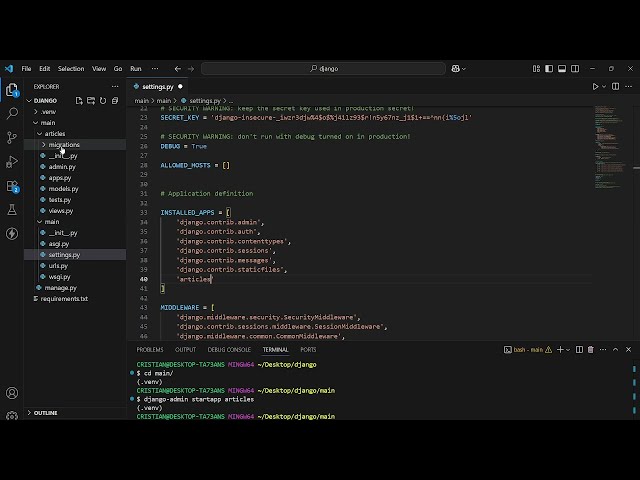Collapse all folders in Explorer
640x480 pixels.
[x=115, y=100]
